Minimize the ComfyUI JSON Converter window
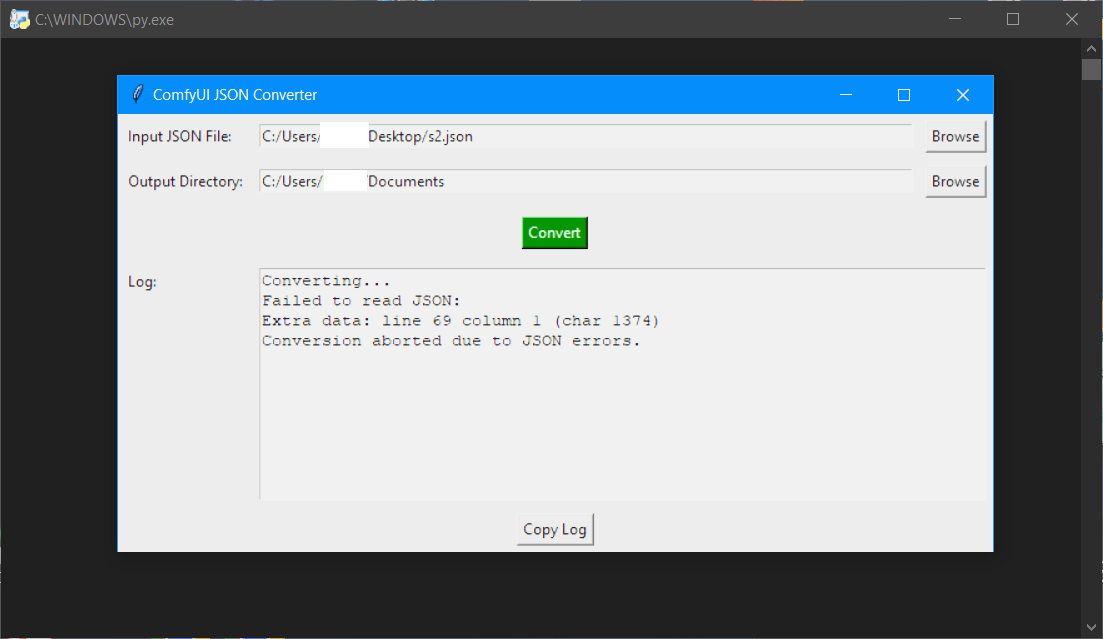1103x639 pixels. [846, 95]
